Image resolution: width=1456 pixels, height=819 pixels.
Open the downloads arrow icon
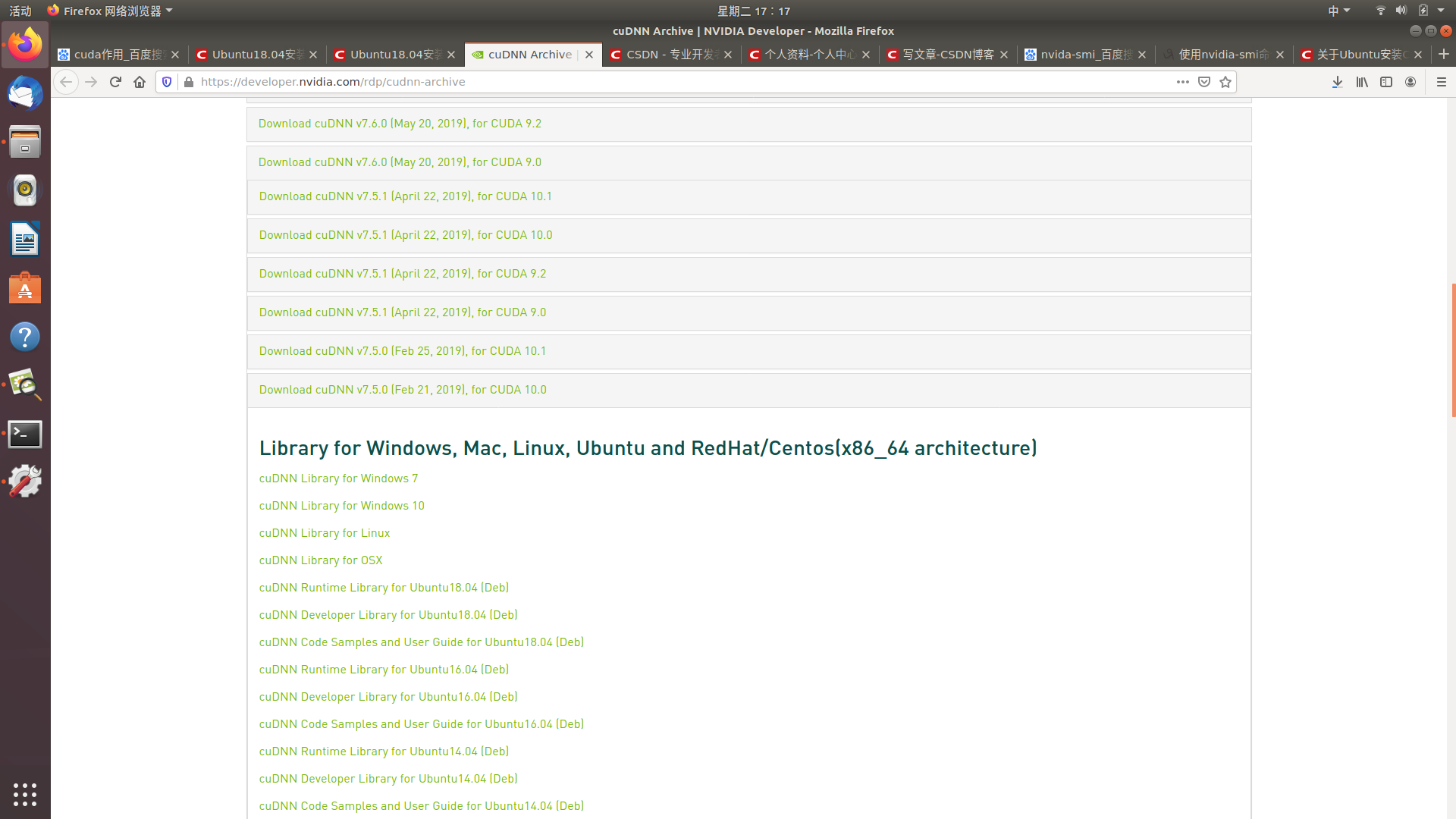coord(1338,82)
